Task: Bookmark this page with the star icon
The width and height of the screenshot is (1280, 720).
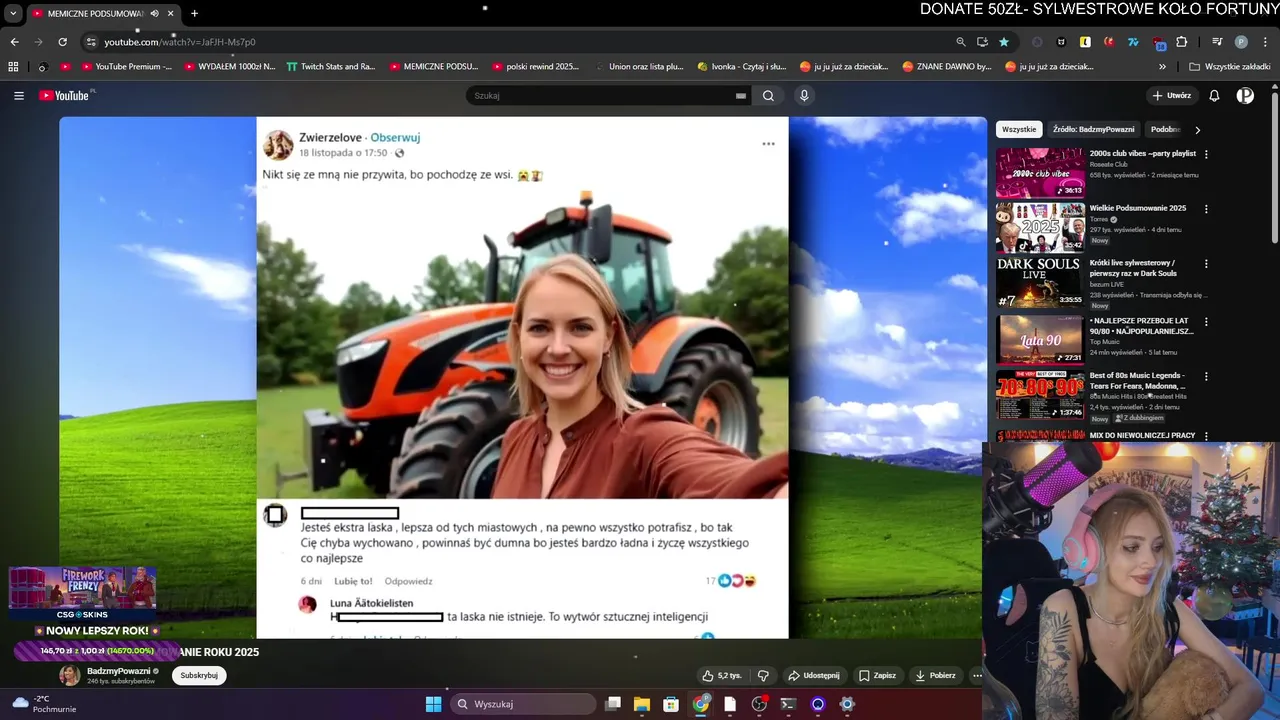Action: tap(1004, 42)
